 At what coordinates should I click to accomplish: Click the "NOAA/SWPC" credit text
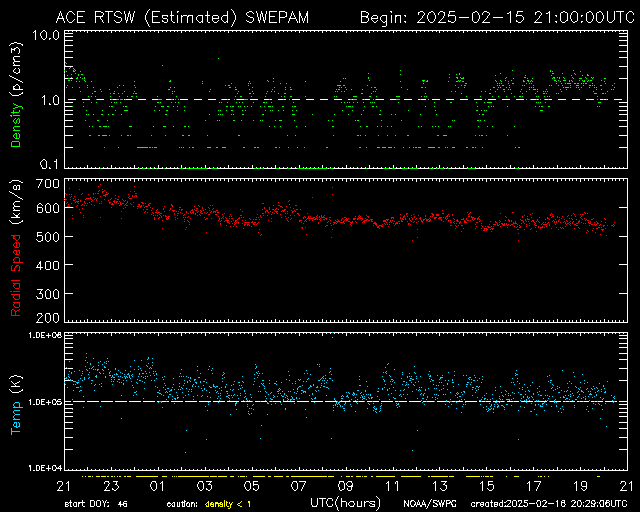[x=430, y=504]
